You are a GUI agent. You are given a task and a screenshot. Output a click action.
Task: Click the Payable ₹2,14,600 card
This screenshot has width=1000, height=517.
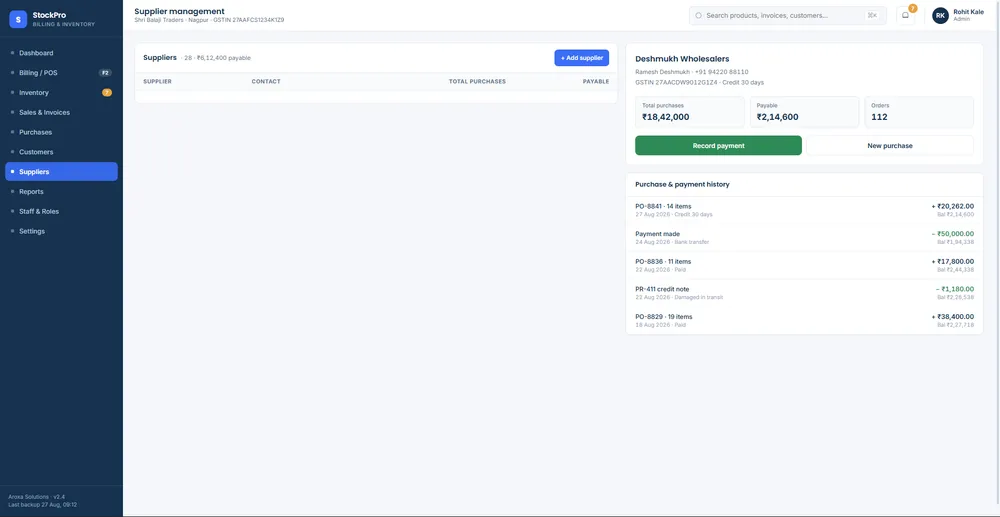[x=804, y=112]
